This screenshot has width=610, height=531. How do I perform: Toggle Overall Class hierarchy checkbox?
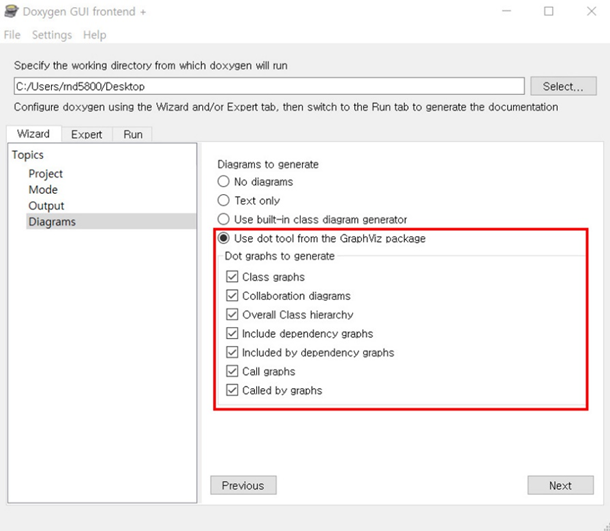pos(232,314)
